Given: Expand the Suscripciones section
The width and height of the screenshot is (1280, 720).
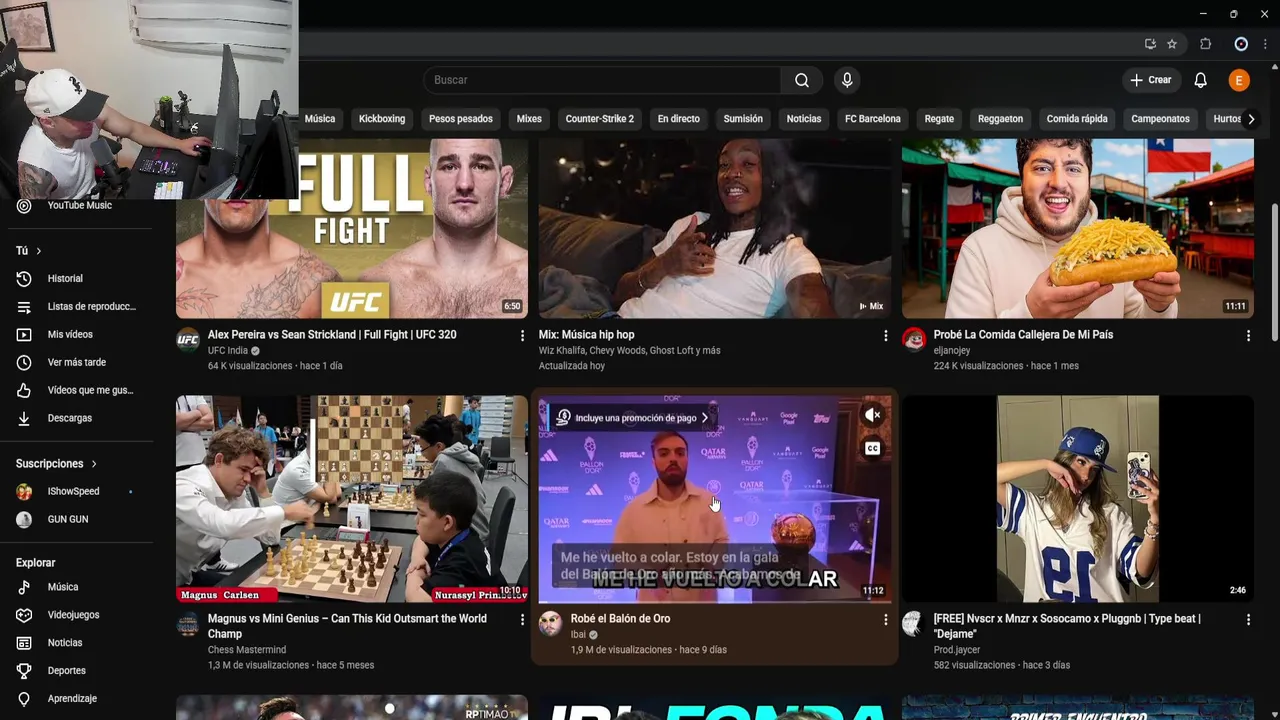Looking at the screenshot, I should (56, 464).
